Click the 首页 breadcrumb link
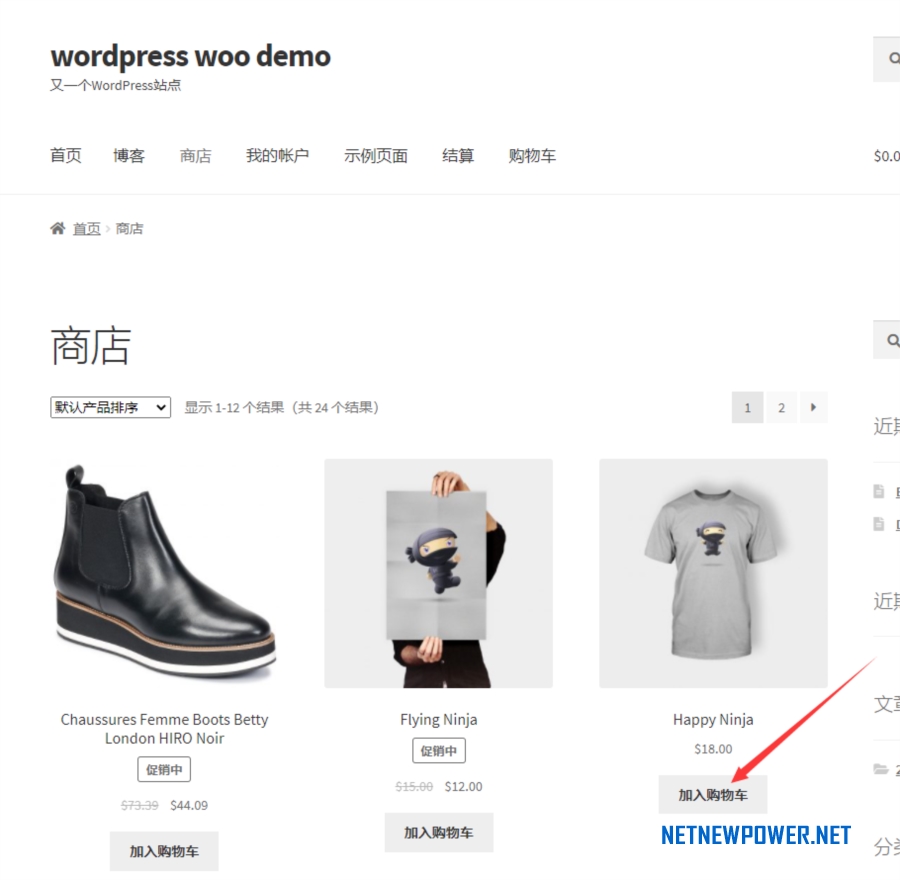This screenshot has width=900, height=880. (87, 229)
